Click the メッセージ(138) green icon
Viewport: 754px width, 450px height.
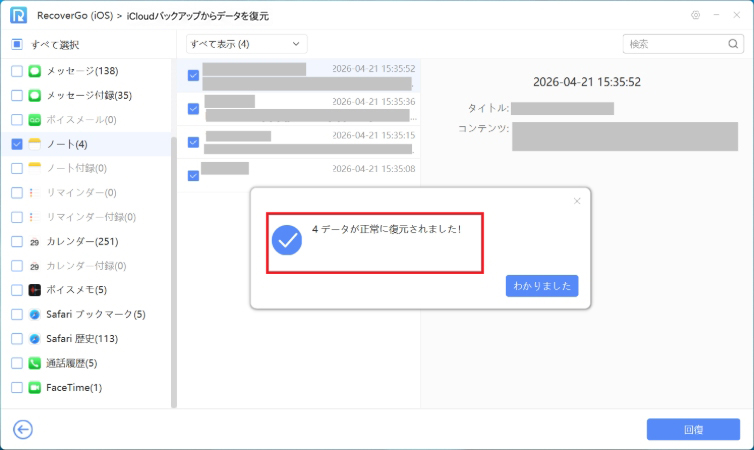point(35,71)
